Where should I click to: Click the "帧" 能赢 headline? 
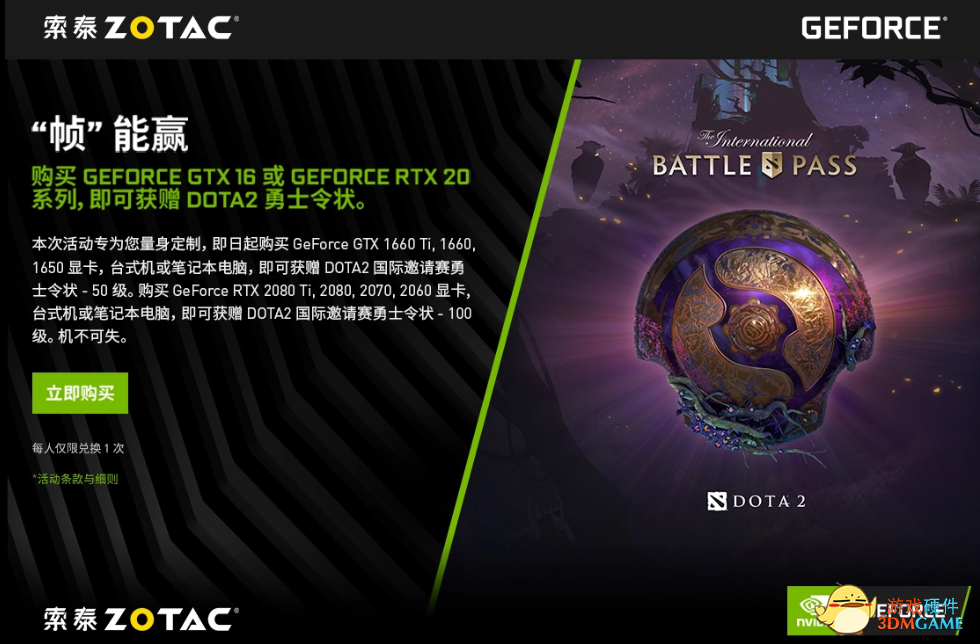(x=110, y=134)
